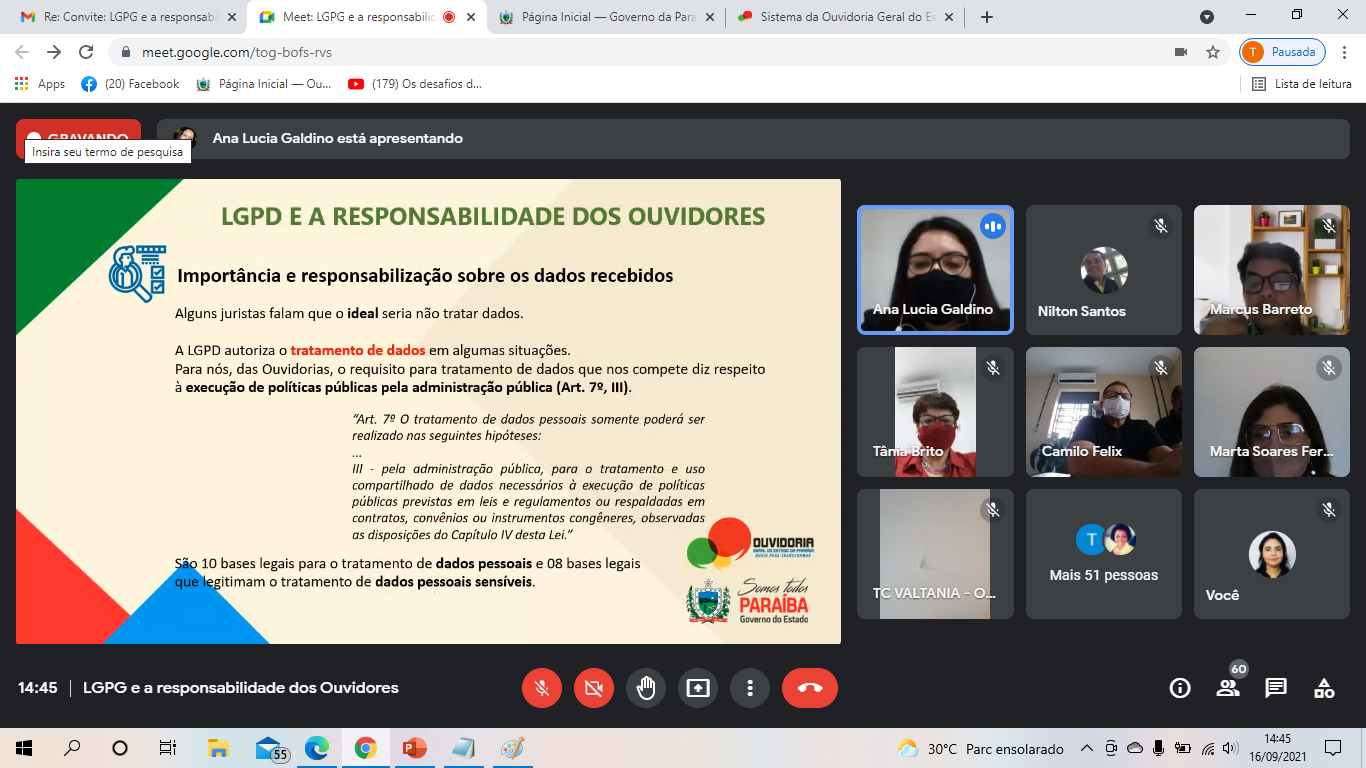
Task: Click the present screen button
Action: 698,688
